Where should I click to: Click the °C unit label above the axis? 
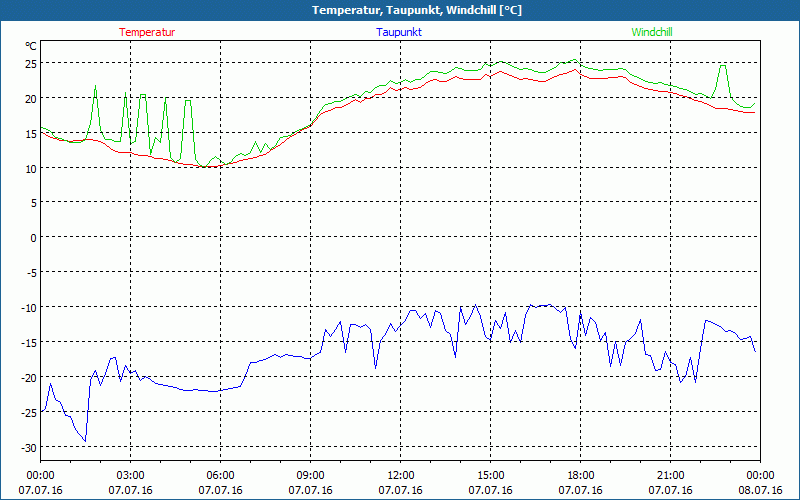[x=31, y=46]
